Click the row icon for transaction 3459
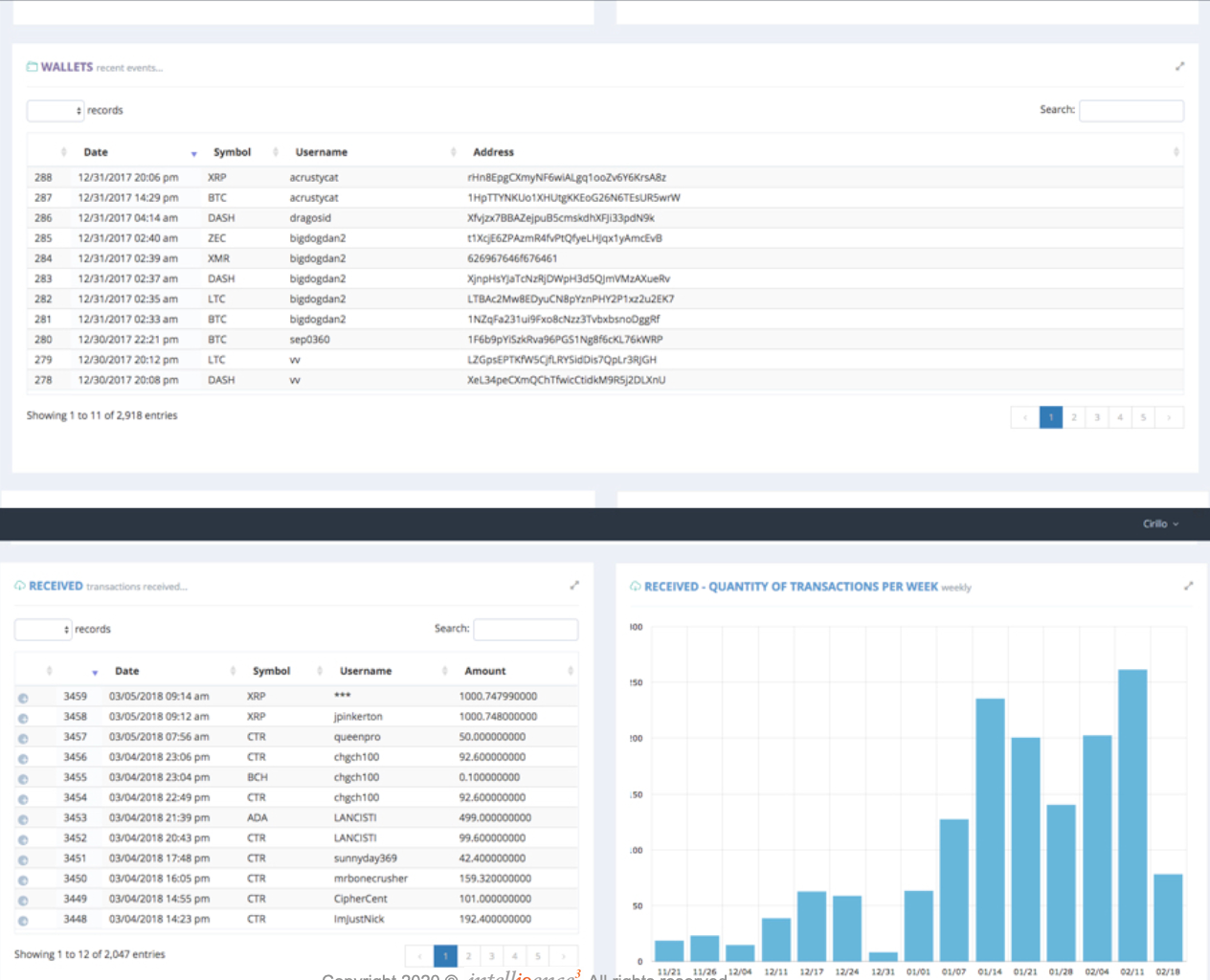This screenshot has width=1210, height=980. pos(23,698)
